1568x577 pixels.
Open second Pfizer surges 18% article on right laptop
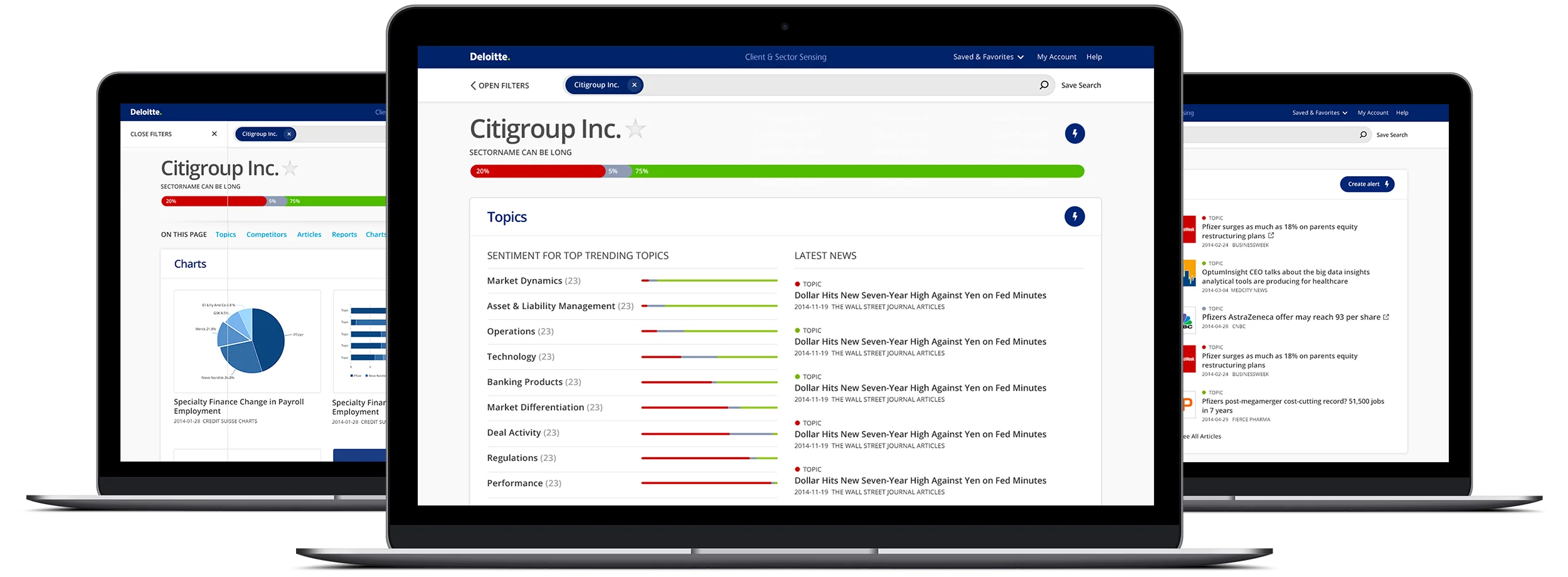[x=1279, y=361]
